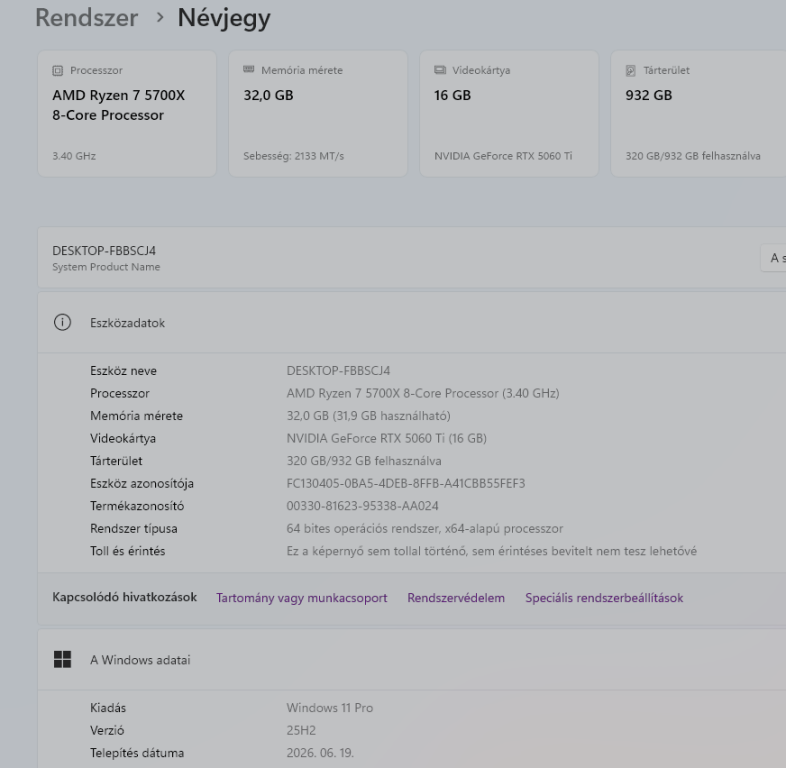
Task: Select the Névjegy page title
Action: click(224, 19)
